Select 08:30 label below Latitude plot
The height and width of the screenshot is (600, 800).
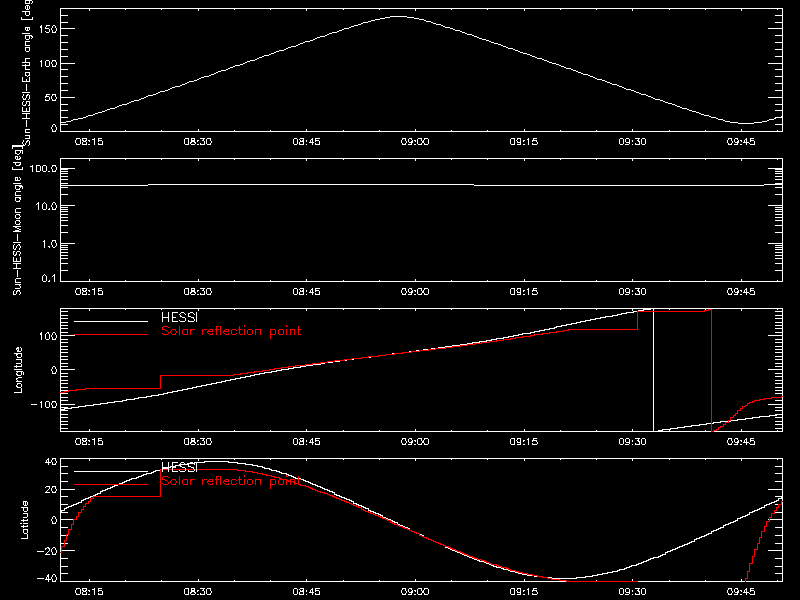tap(198, 592)
